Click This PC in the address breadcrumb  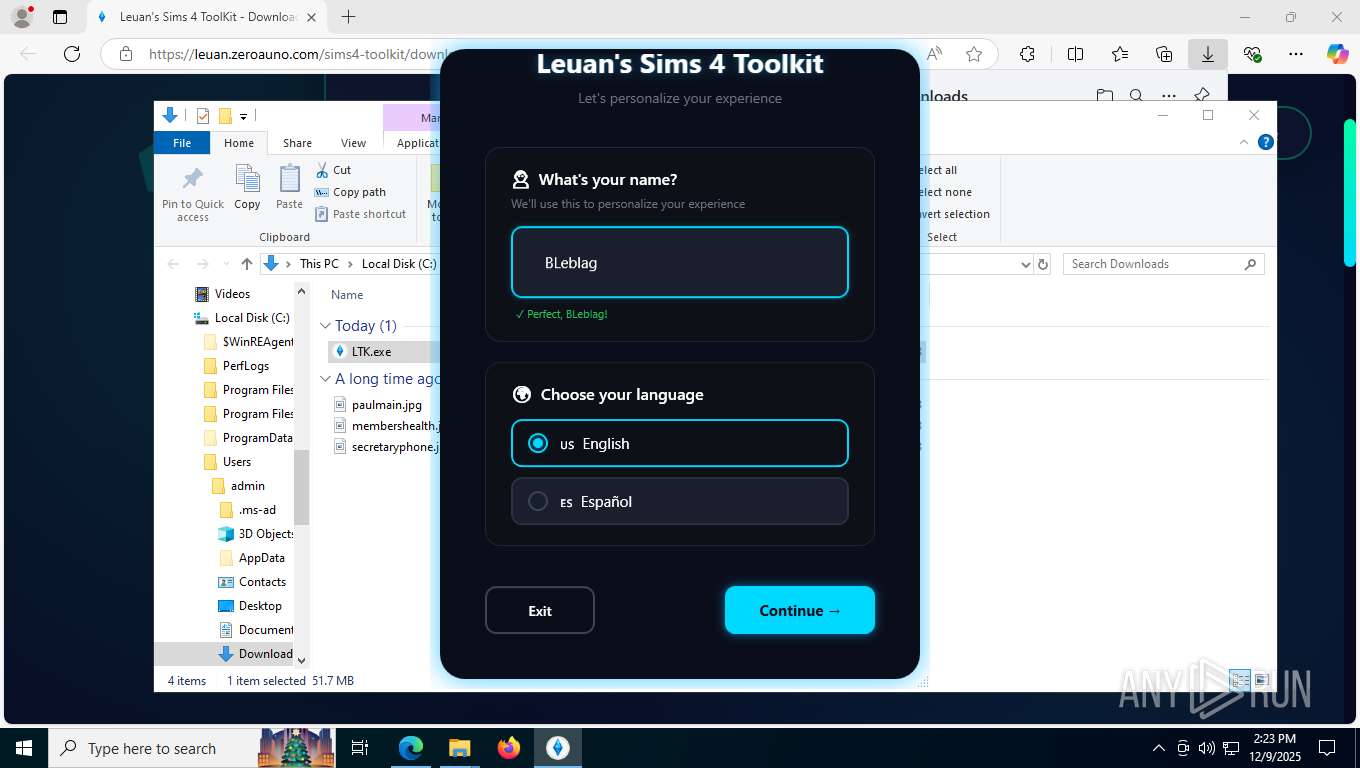[319, 264]
